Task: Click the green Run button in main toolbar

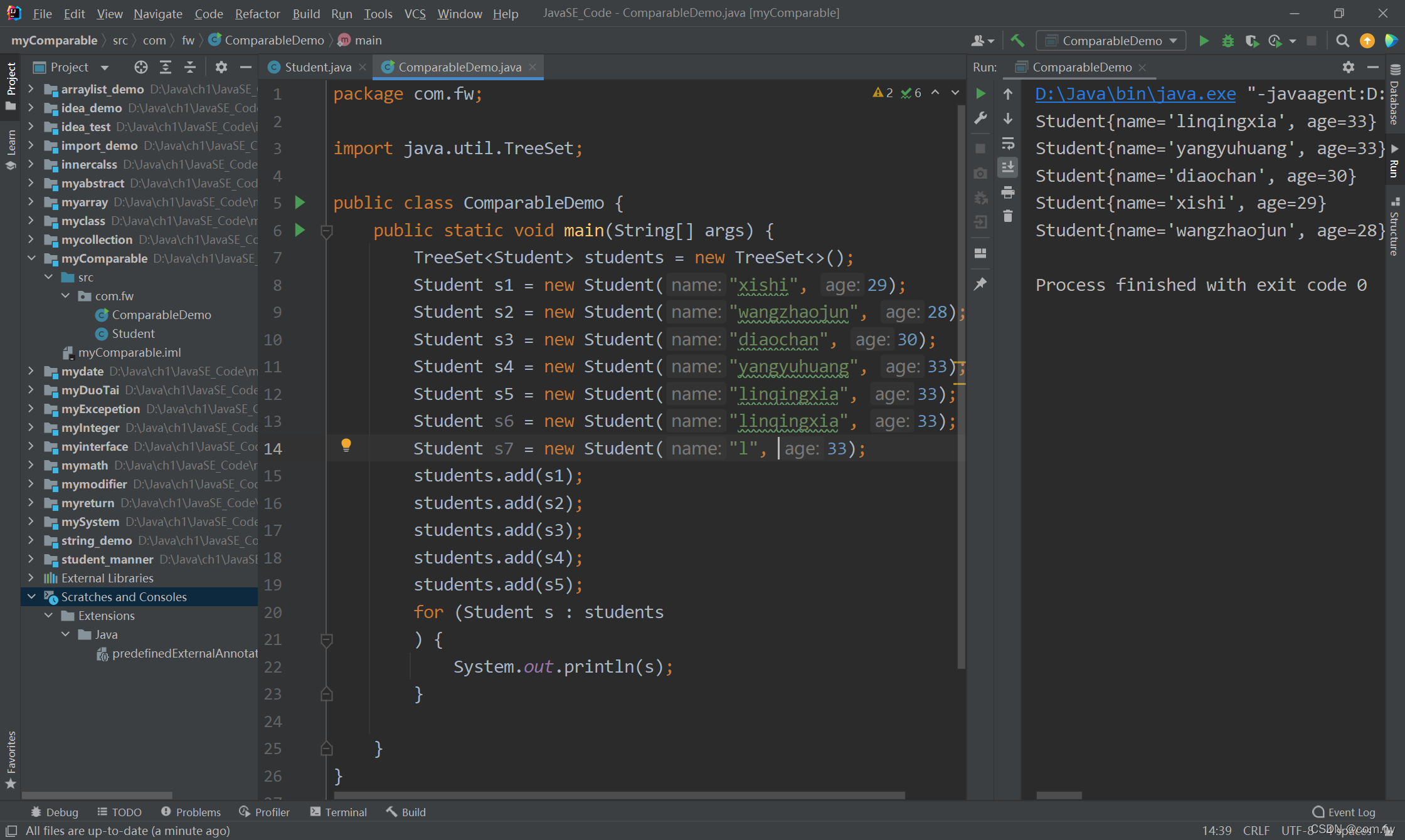Action: click(1204, 41)
